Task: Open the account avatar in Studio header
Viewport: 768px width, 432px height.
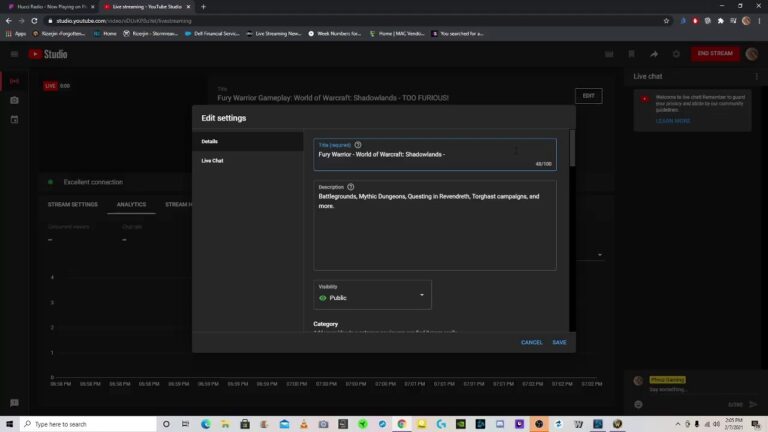Action: 751,54
